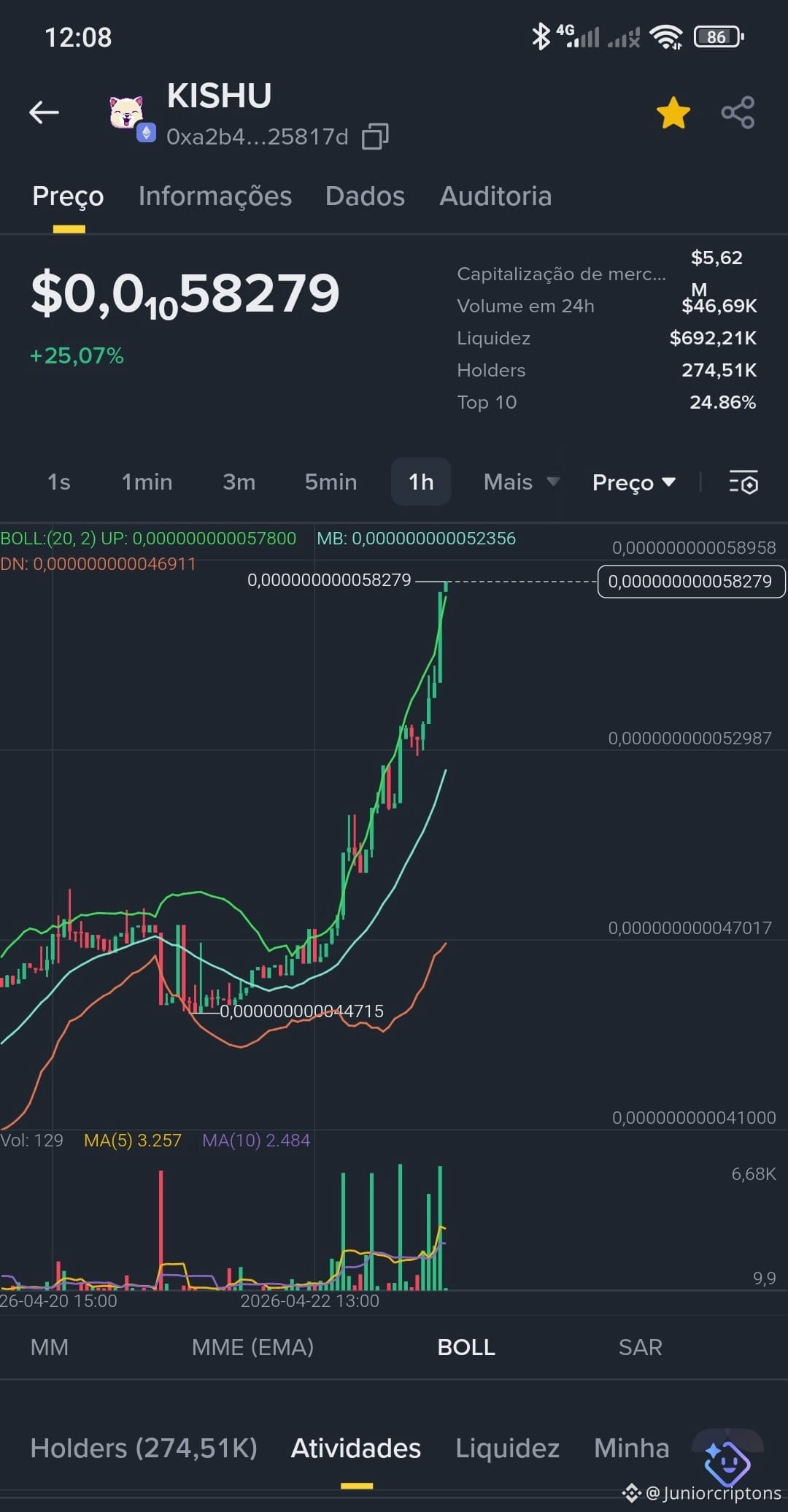The height and width of the screenshot is (1512, 788).
Task: Open the share icon
Action: point(738,112)
